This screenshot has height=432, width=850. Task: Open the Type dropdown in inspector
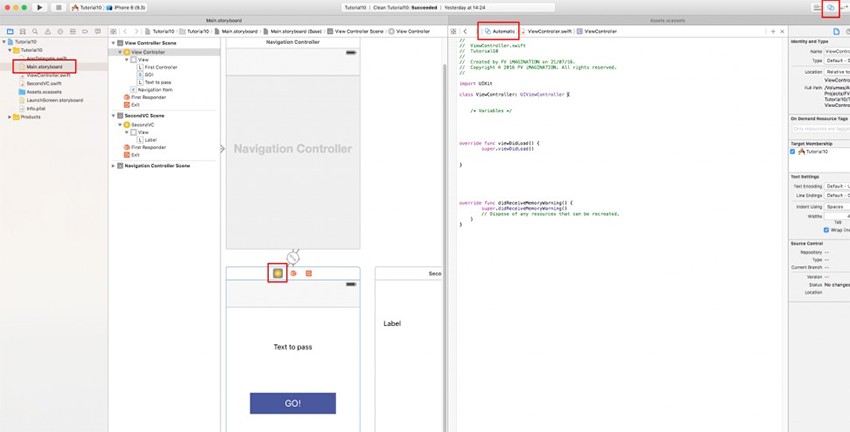(837, 61)
